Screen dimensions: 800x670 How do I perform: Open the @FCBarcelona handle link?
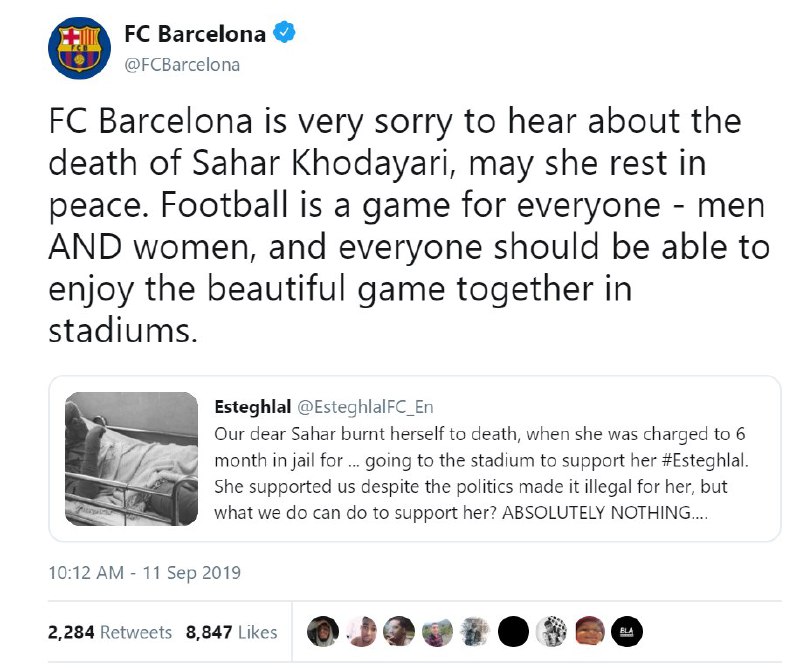[x=182, y=65]
